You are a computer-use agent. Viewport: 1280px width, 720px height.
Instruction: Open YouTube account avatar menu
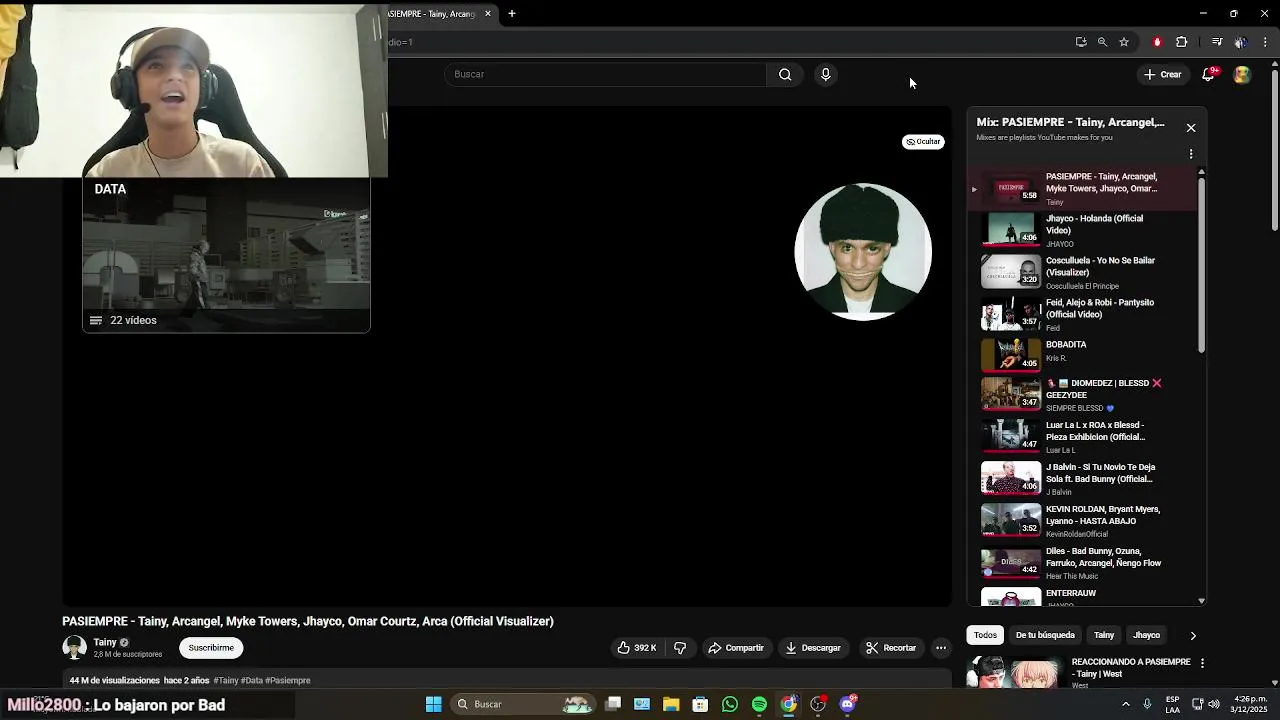(1242, 74)
